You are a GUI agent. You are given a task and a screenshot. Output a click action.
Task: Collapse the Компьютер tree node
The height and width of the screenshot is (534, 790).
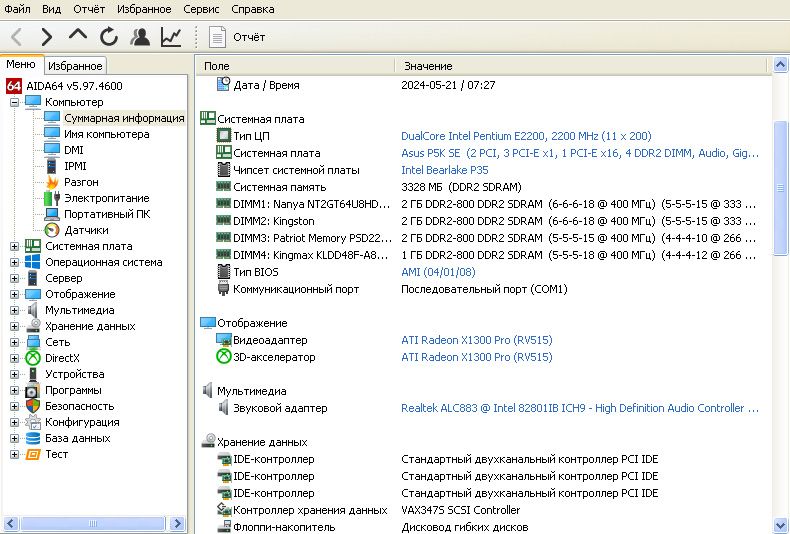click(x=15, y=102)
